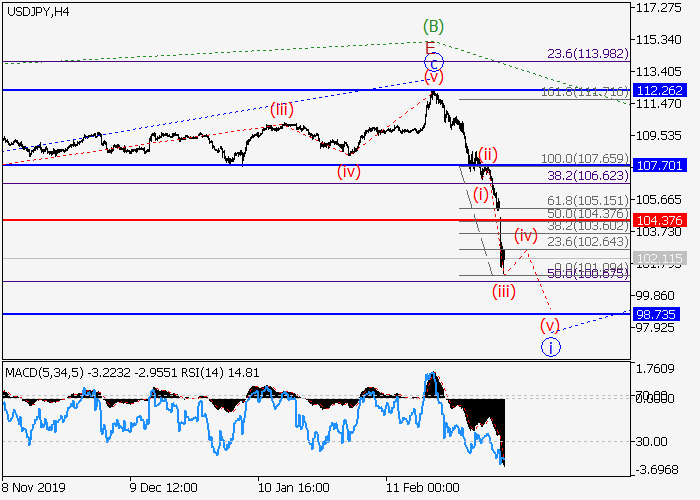
Task: Click the 38.2(106.623) Fibonacci level label
Action: [587, 175]
